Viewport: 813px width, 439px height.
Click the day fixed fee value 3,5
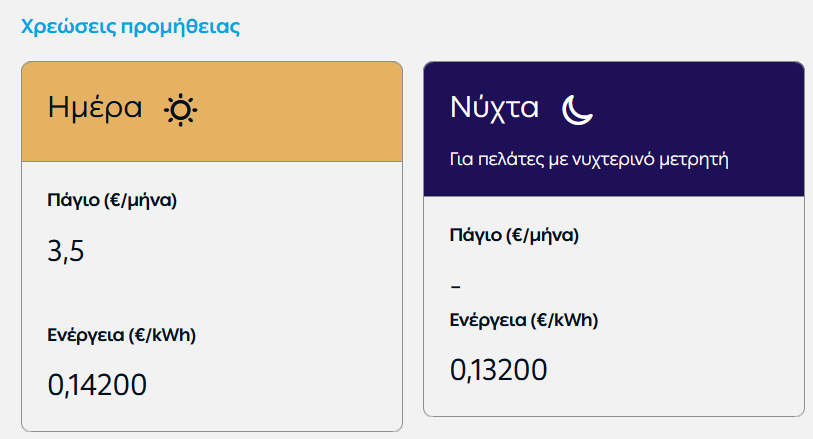point(66,250)
